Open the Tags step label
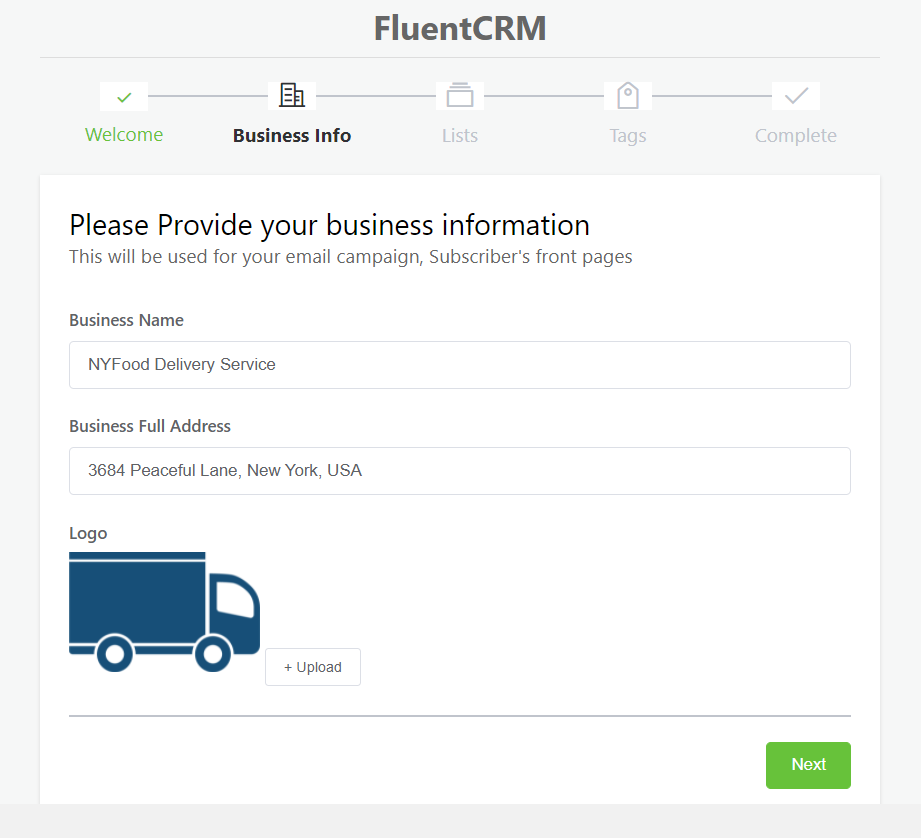This screenshot has height=838, width=921. [x=627, y=135]
